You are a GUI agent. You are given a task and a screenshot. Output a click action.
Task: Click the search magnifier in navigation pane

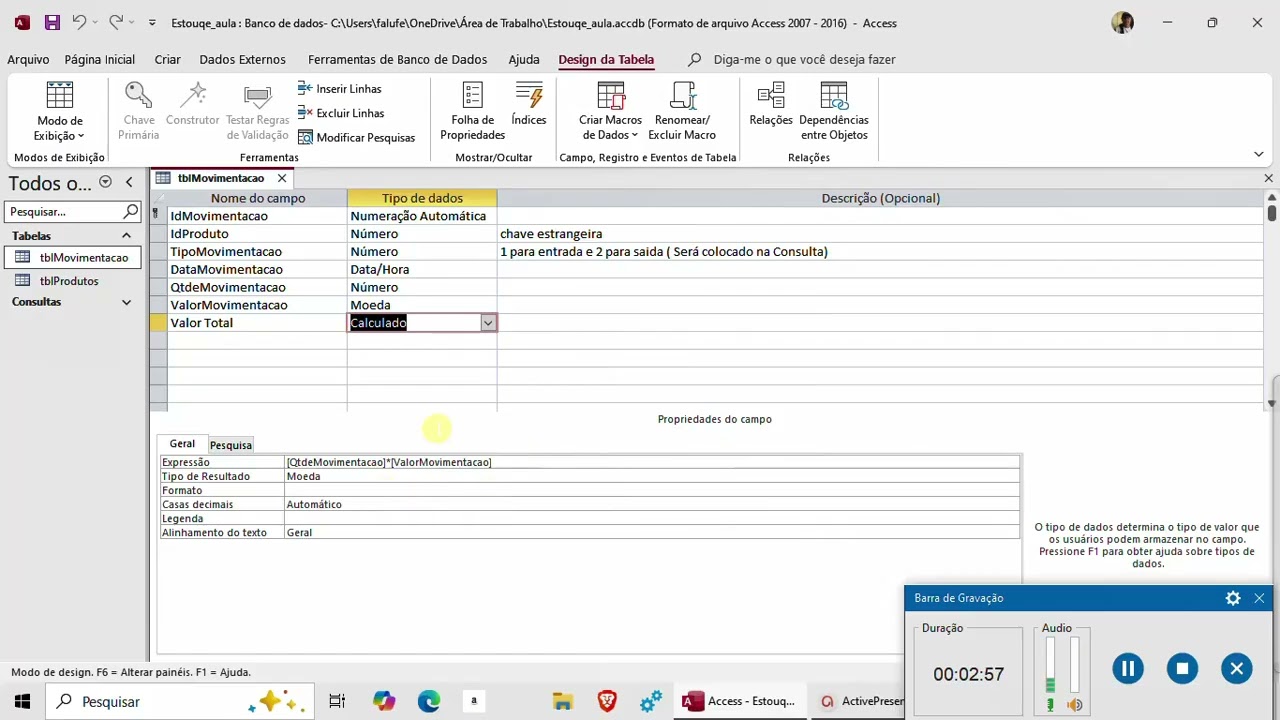(131, 211)
